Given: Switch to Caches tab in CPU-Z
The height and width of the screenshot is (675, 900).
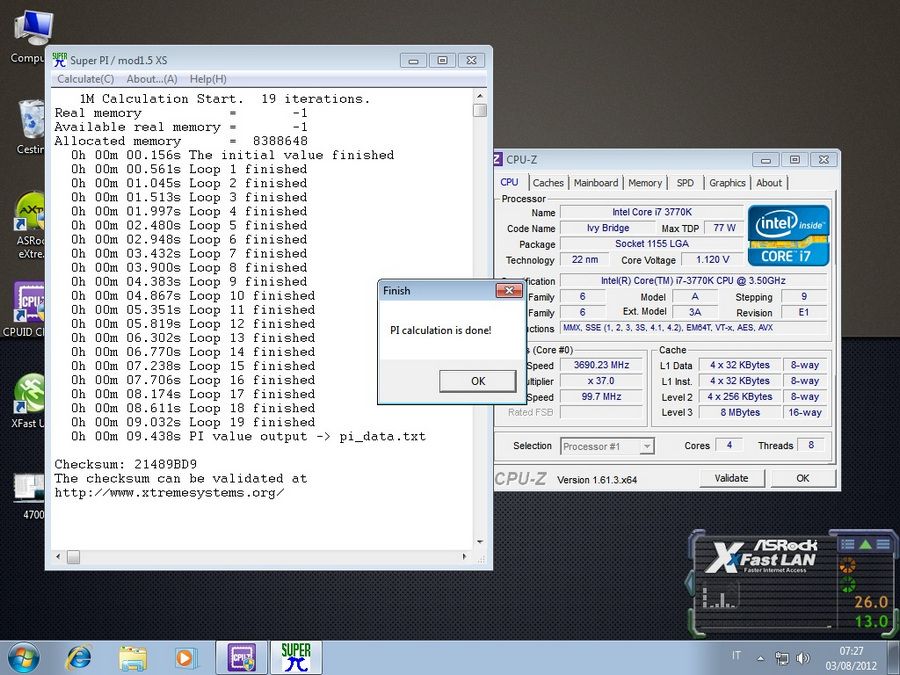Looking at the screenshot, I should click(548, 183).
